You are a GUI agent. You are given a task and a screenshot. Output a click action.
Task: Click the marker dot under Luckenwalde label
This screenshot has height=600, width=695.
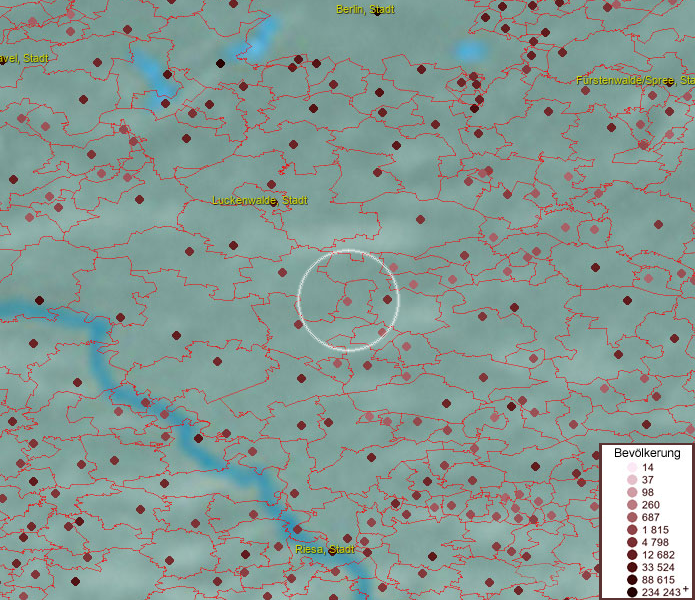click(x=273, y=203)
